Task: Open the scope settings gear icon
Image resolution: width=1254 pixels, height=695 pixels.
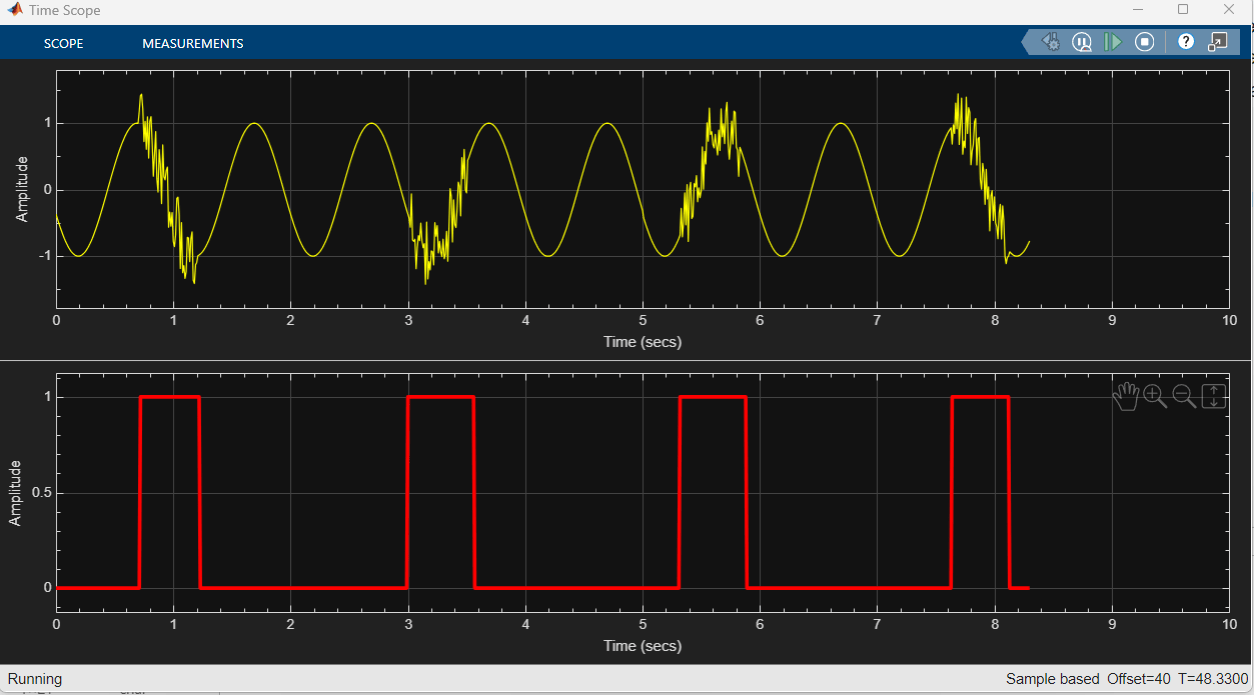Action: tap(1051, 42)
